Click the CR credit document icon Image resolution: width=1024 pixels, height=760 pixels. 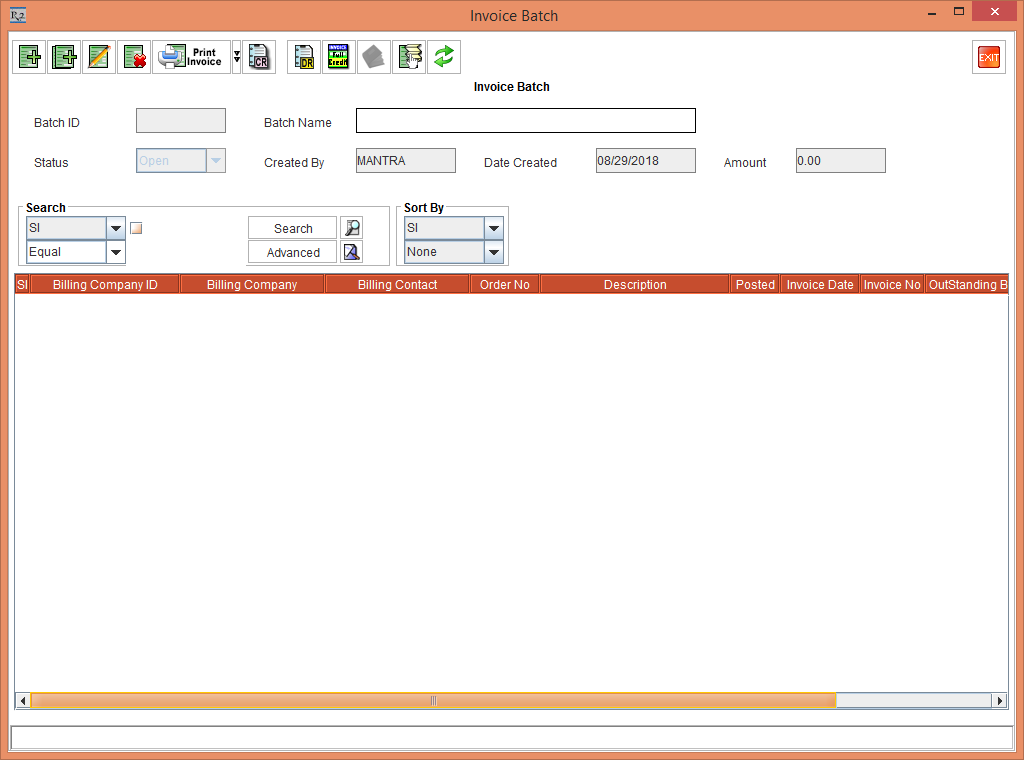pyautogui.click(x=259, y=57)
